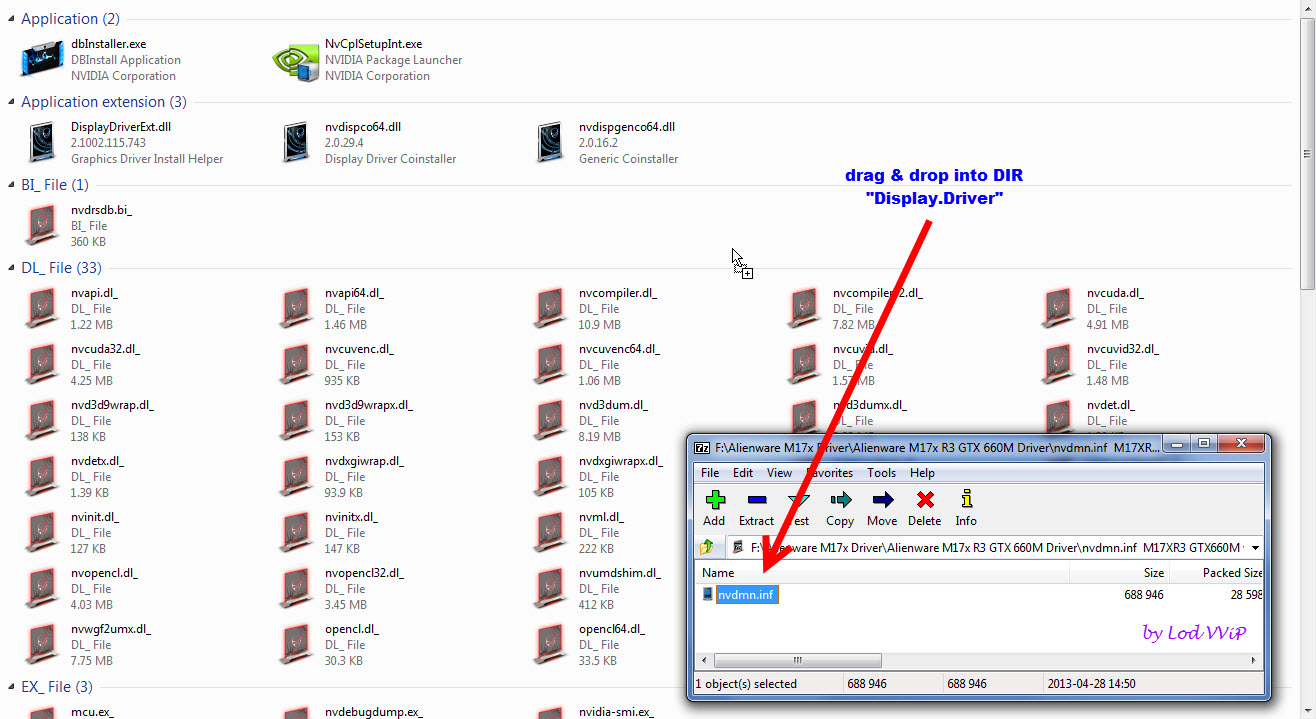The image size is (1316, 719).
Task: Collapse the EX_ File (3) group
Action: 12,687
